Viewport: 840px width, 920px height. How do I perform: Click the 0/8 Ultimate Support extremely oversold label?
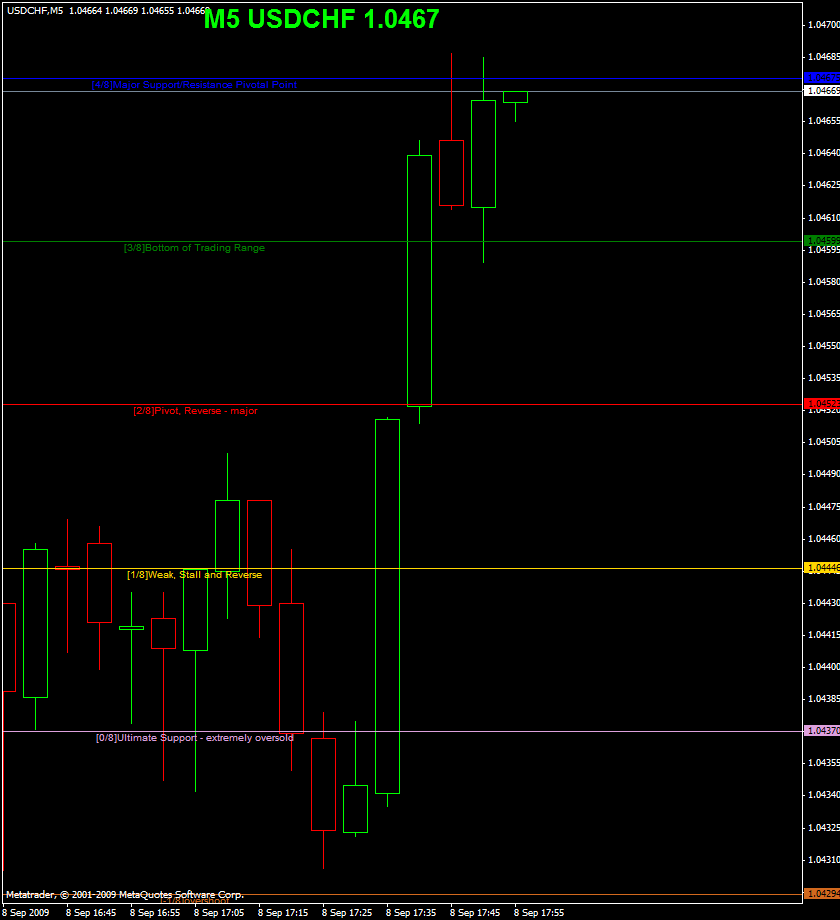[x=195, y=738]
